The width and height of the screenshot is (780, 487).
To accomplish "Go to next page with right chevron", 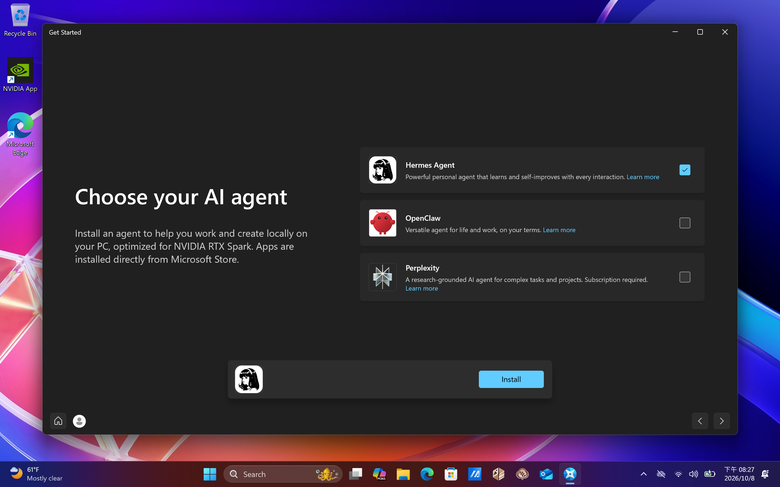I will point(721,421).
